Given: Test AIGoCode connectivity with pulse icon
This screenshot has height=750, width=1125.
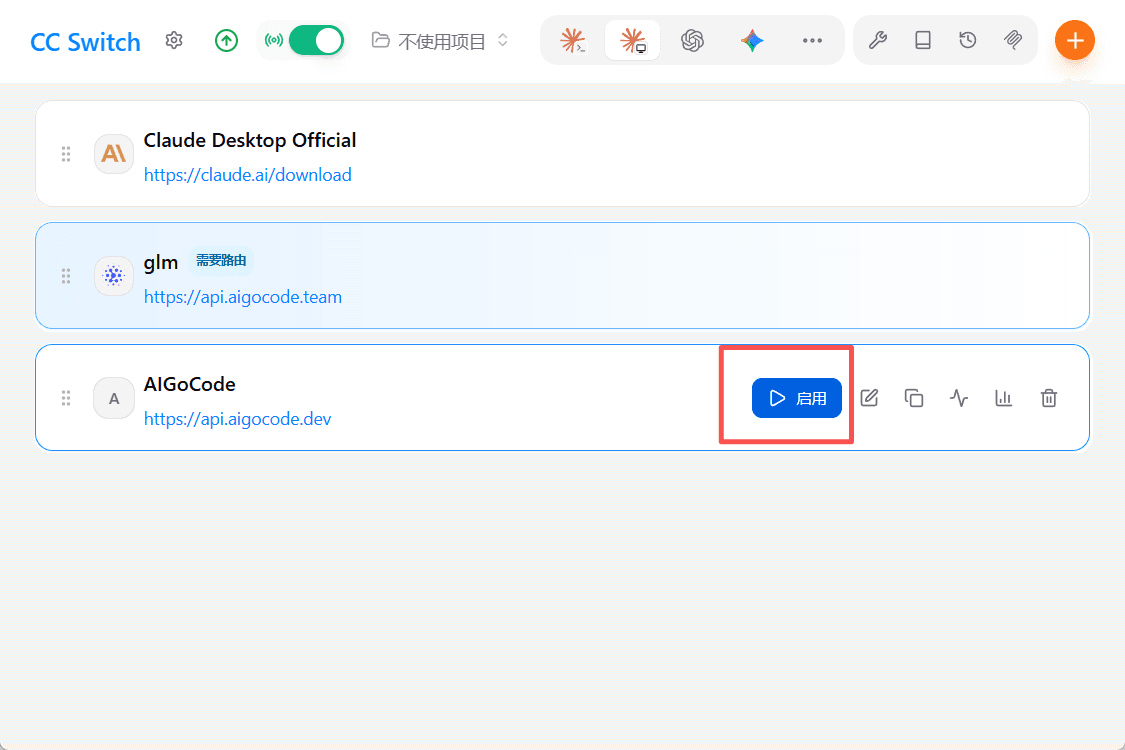Looking at the screenshot, I should coord(959,398).
